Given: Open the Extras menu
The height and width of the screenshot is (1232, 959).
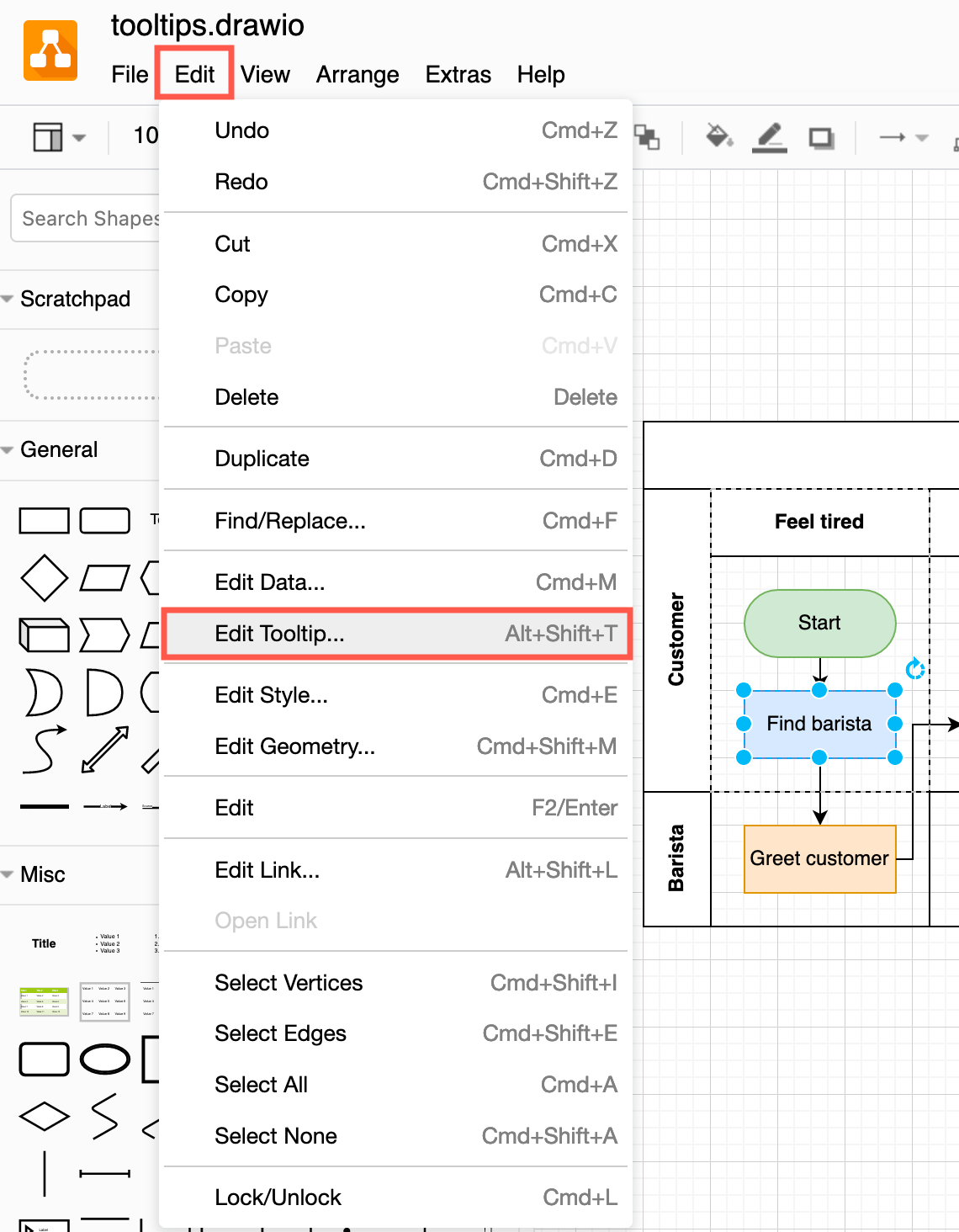Looking at the screenshot, I should click(x=458, y=74).
